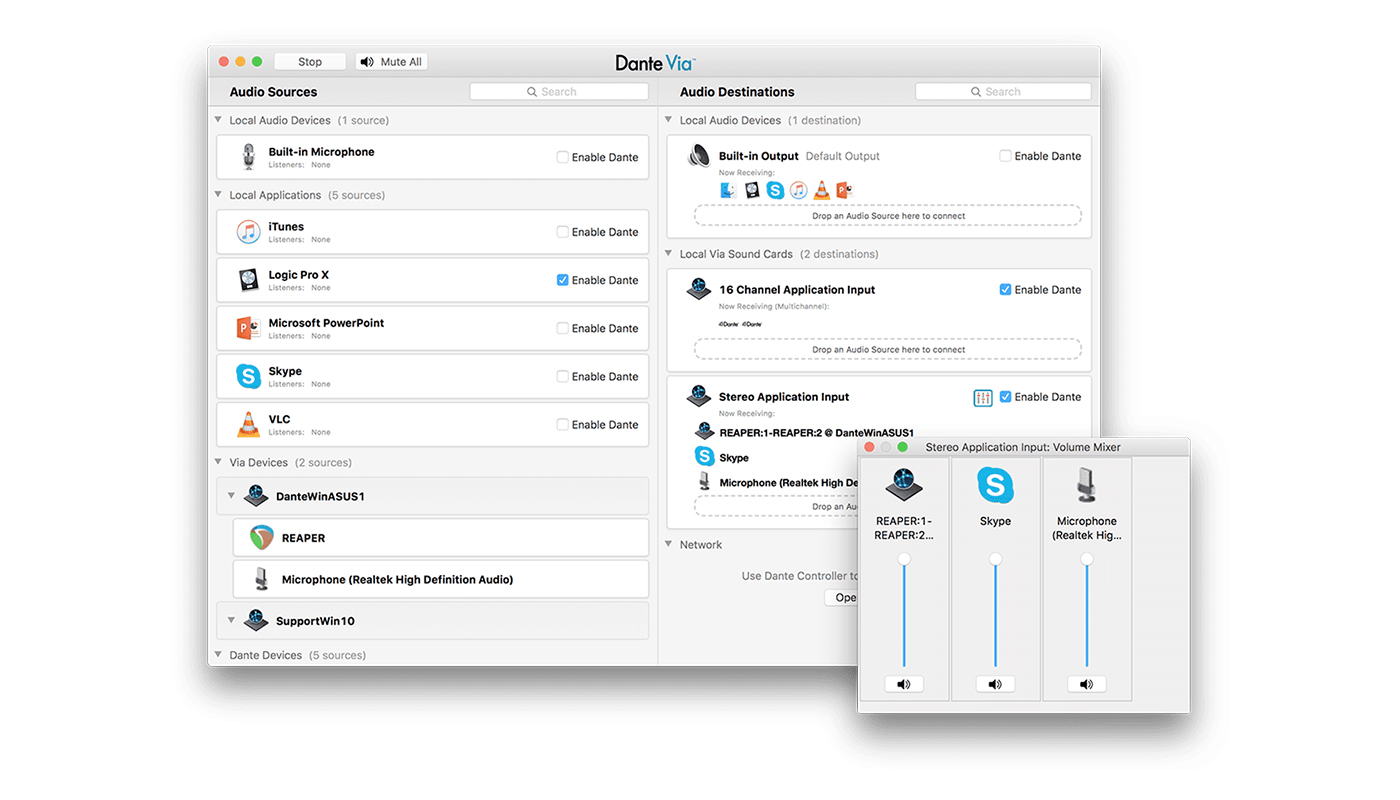This screenshot has height=800, width=1400.
Task: Collapse the Local Via Sound Cards section
Action: coord(669,254)
